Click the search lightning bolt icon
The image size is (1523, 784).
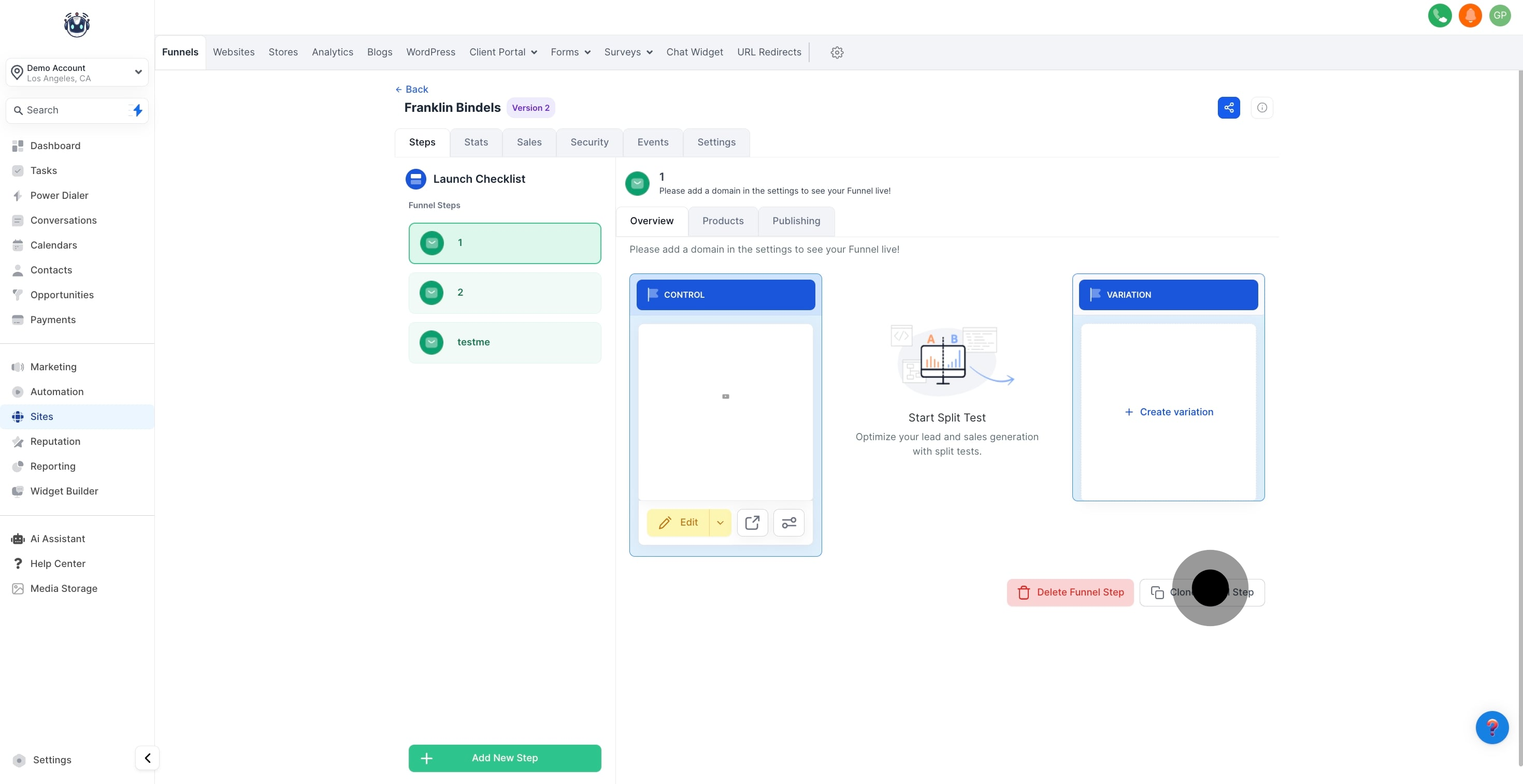tap(137, 110)
